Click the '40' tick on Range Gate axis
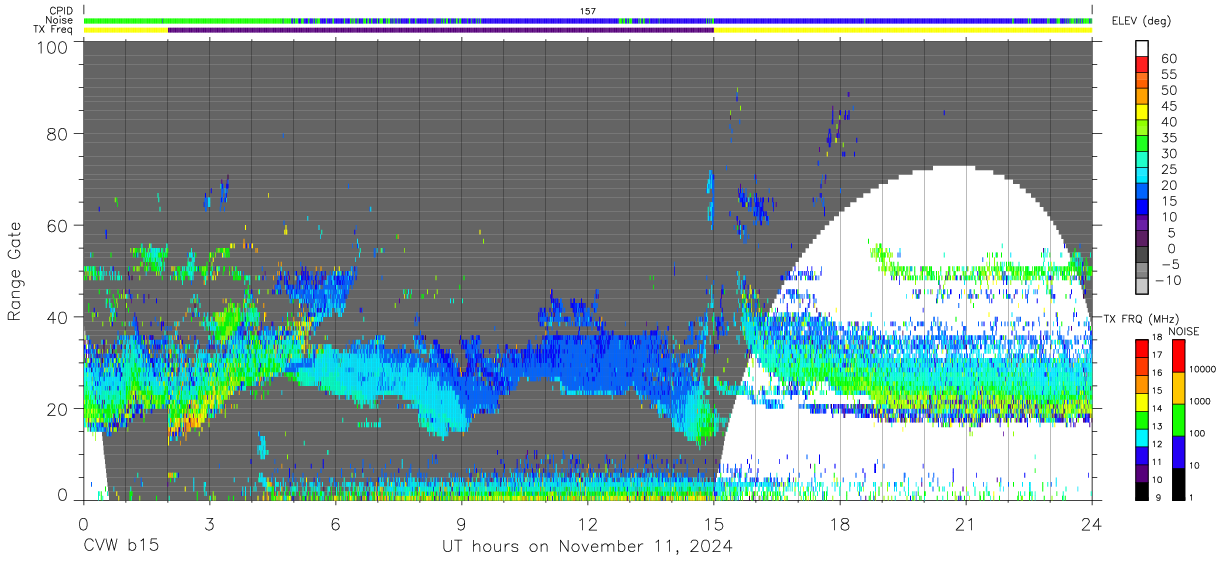The image size is (1228, 567). point(58,317)
